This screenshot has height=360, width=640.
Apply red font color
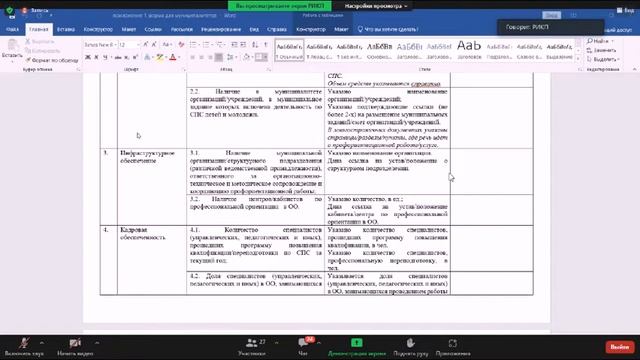point(173,57)
